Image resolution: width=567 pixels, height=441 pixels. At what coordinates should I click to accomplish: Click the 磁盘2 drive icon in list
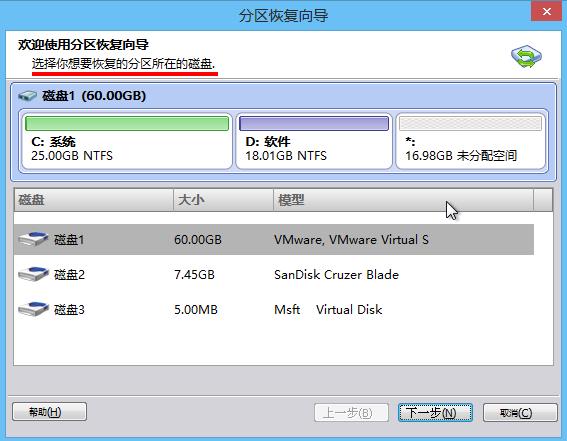pos(33,274)
